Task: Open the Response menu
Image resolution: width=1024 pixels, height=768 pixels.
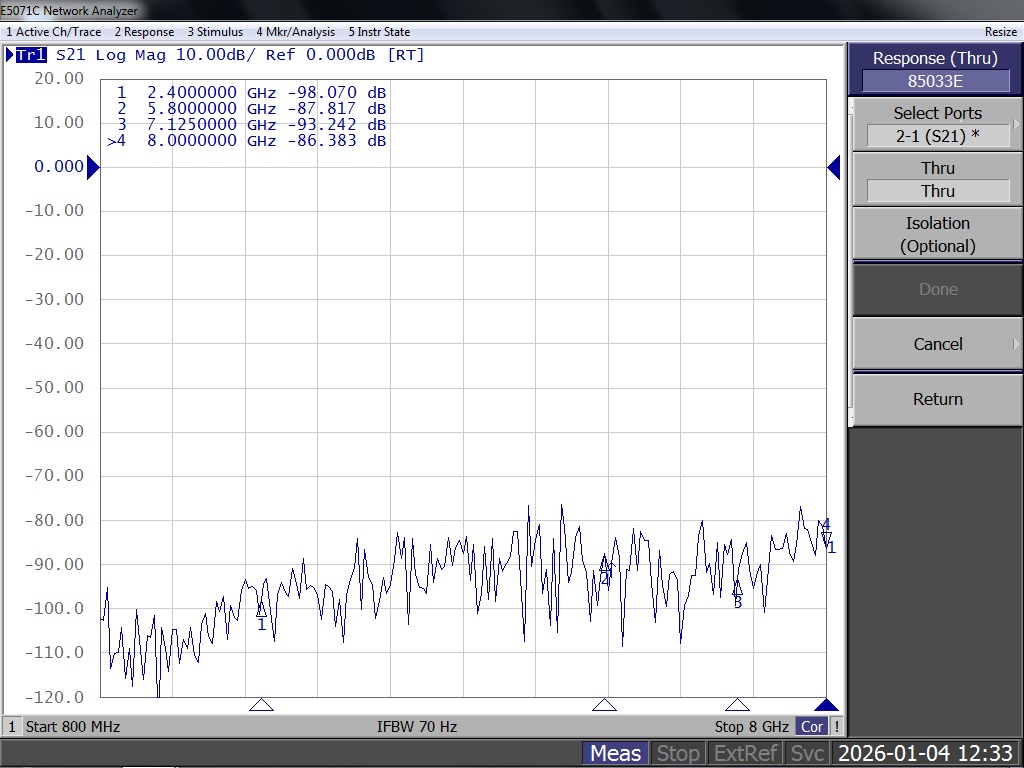Action: click(x=144, y=31)
